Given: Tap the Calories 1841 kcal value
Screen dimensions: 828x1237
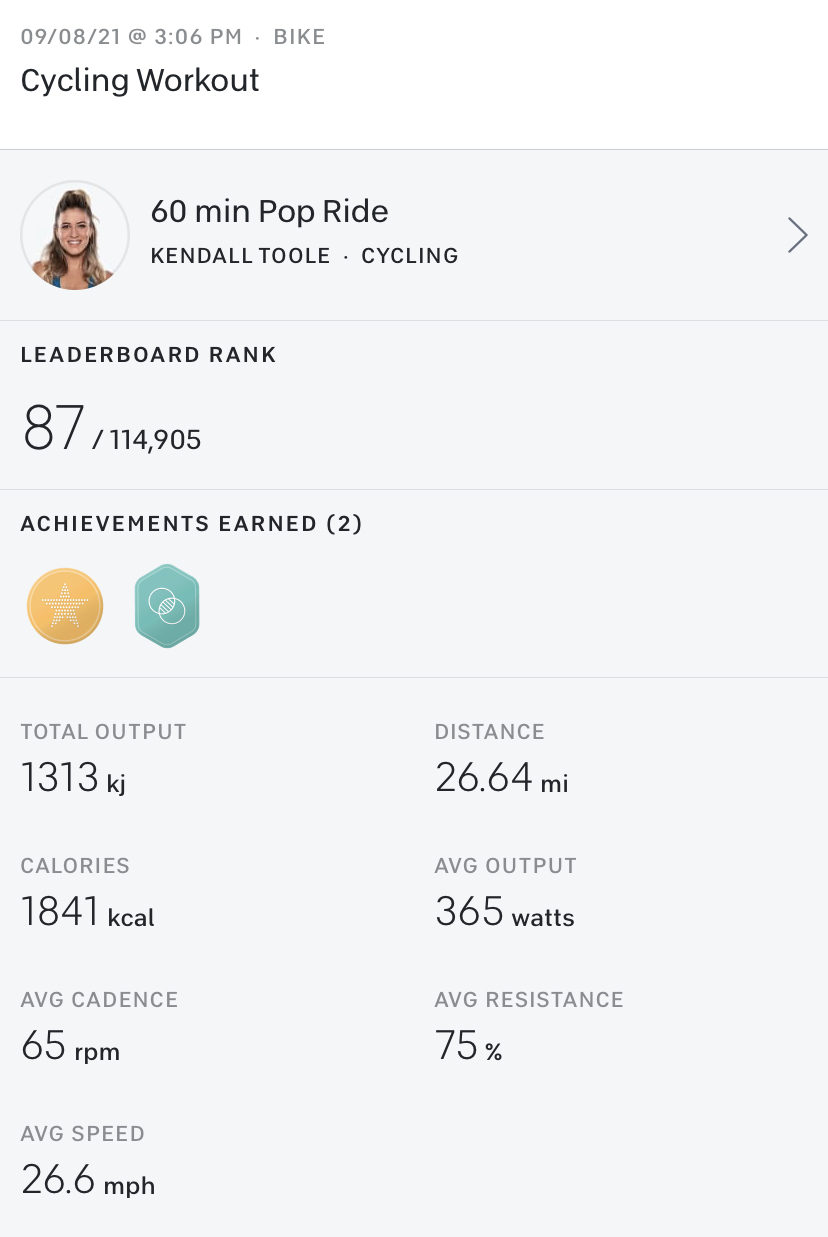Looking at the screenshot, I should pyautogui.click(x=88, y=912).
